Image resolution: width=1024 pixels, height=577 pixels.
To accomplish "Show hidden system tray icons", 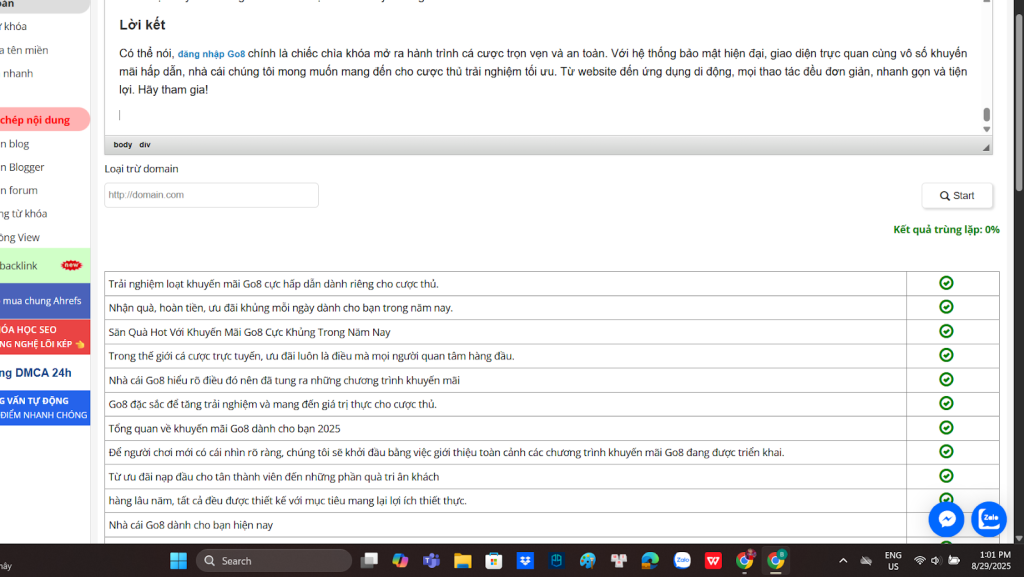I will click(x=842, y=561).
